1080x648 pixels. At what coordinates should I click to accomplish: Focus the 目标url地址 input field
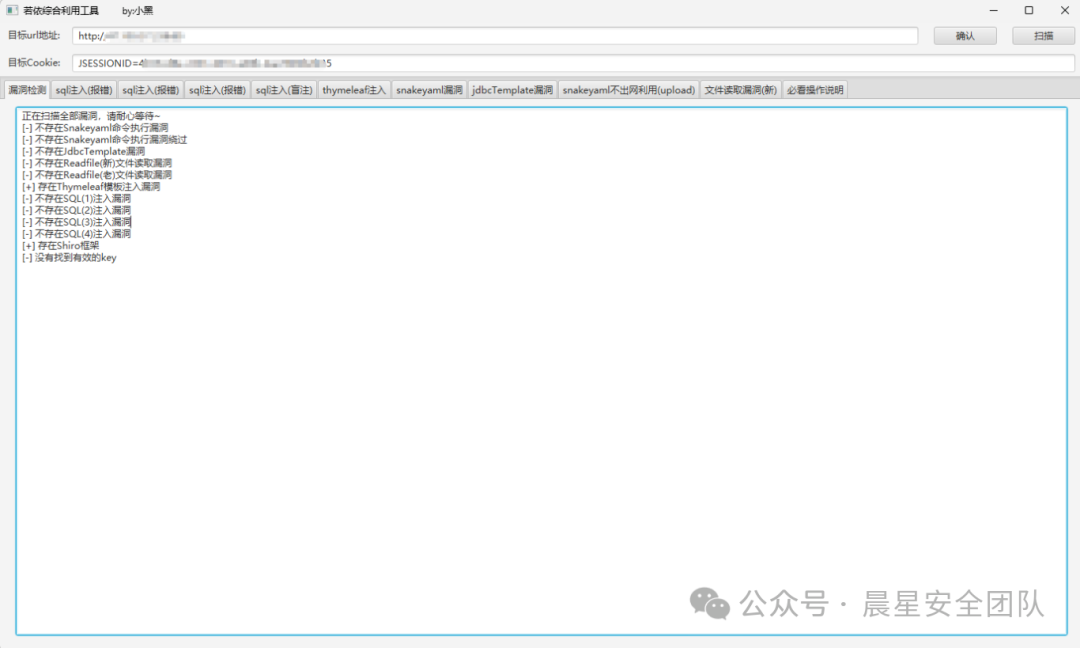[495, 36]
